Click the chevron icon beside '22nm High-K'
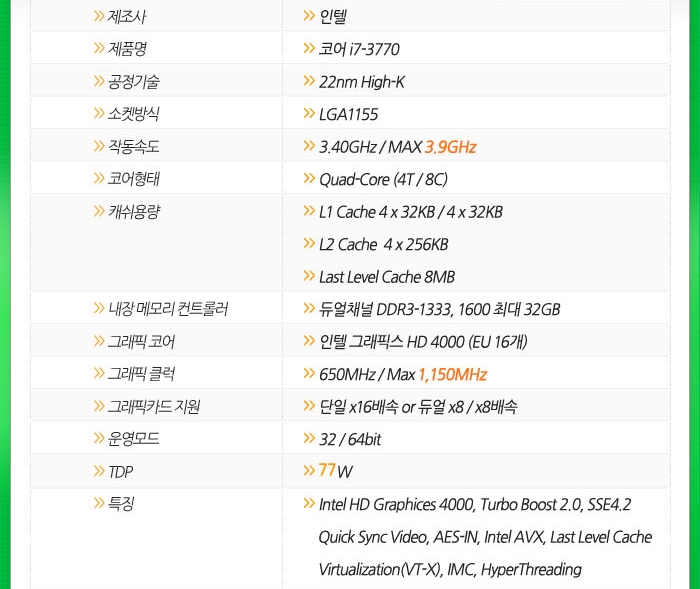This screenshot has width=700, height=589. click(309, 80)
